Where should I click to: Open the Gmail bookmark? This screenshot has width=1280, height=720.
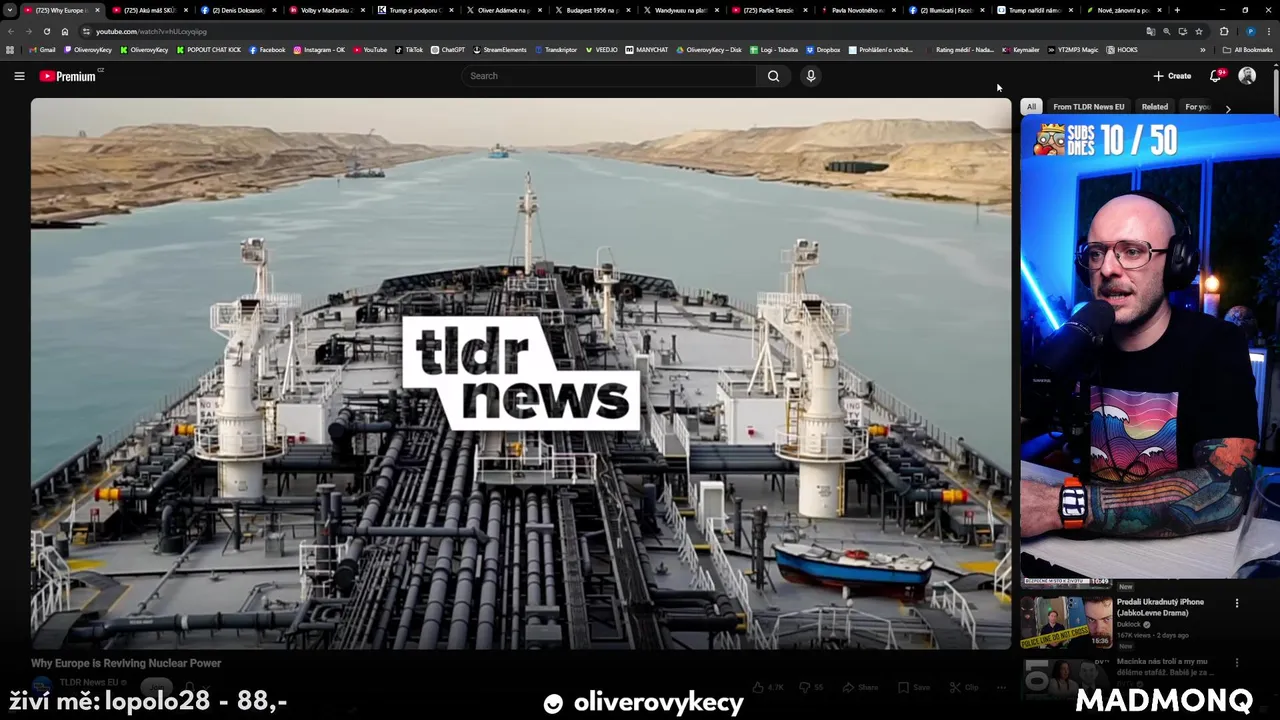pos(42,50)
